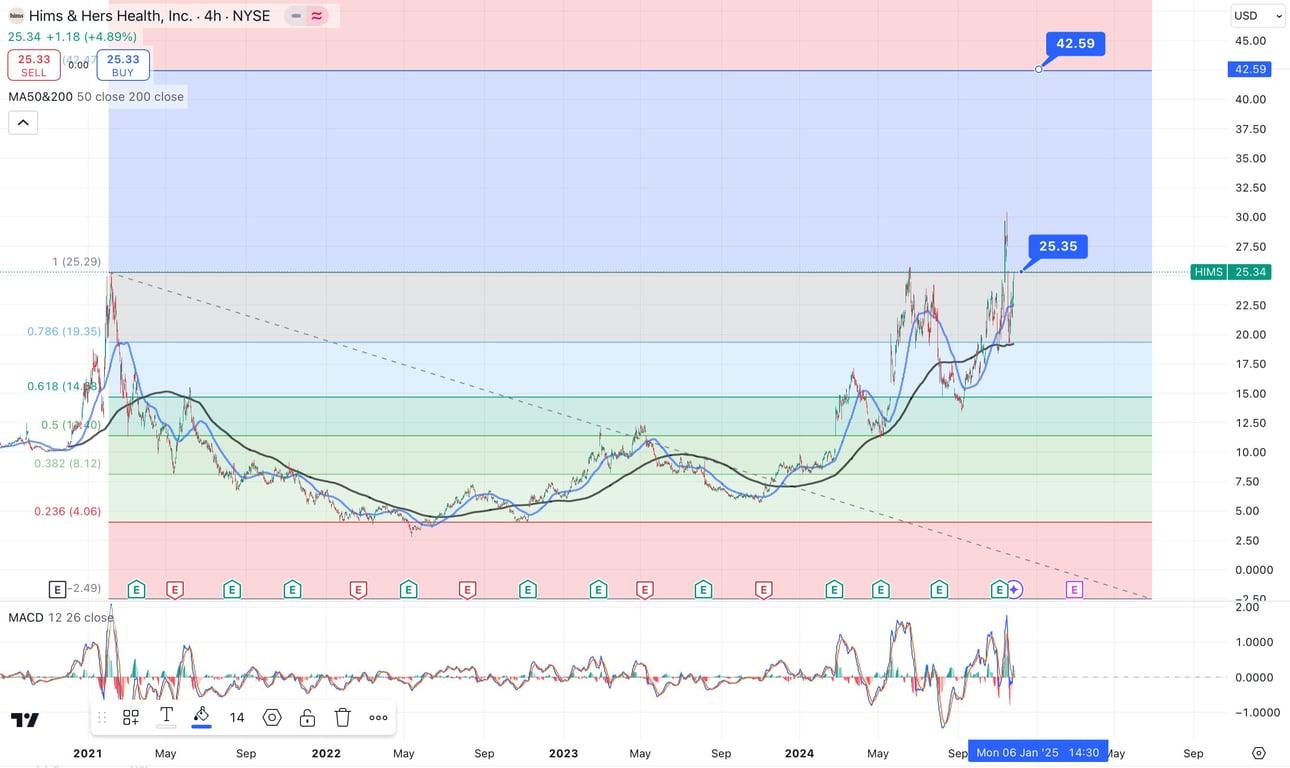This screenshot has height=768, width=1290.
Task: Select the MACD 12 26 close legend
Action: 60,617
